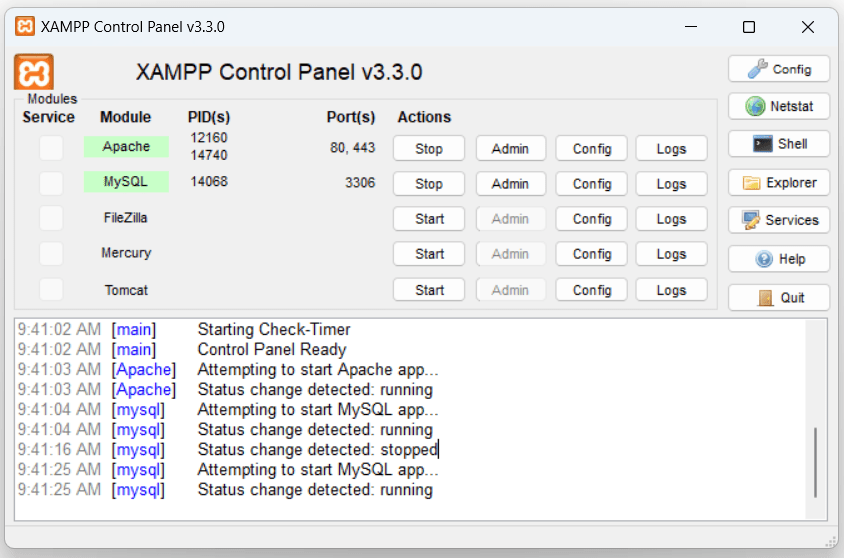Open Tomcat Logs menu

(671, 290)
